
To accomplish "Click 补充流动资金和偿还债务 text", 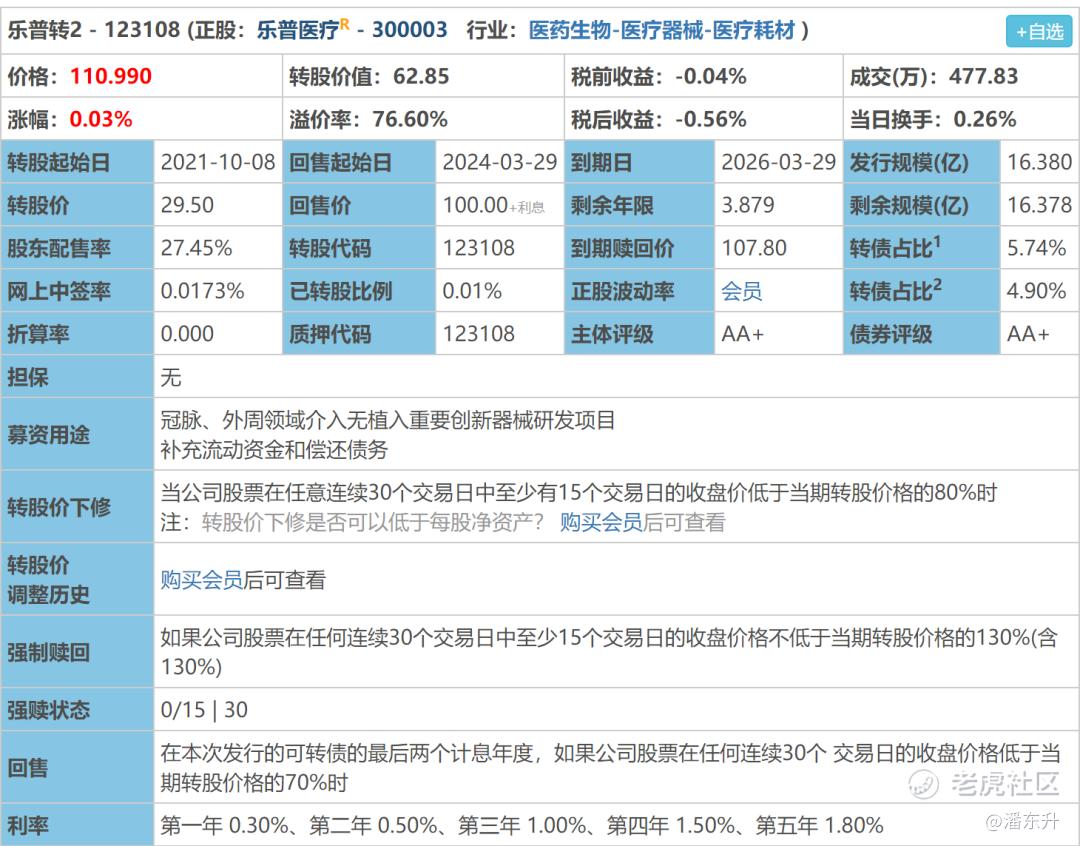I will [274, 450].
